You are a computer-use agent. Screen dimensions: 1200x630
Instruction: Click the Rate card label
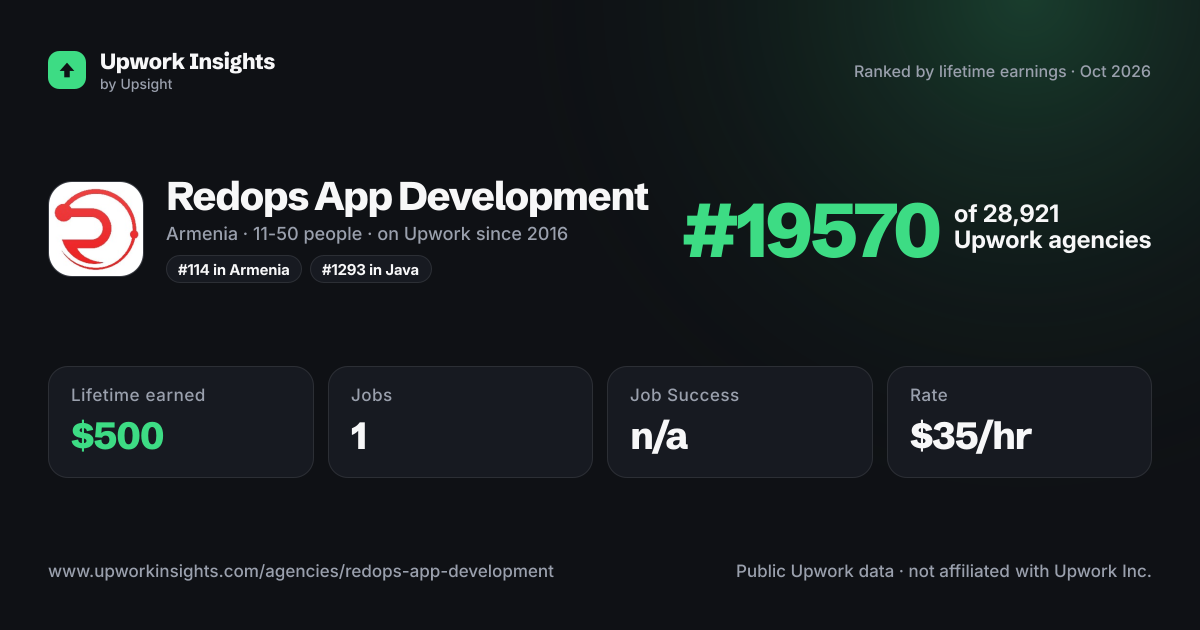point(928,395)
